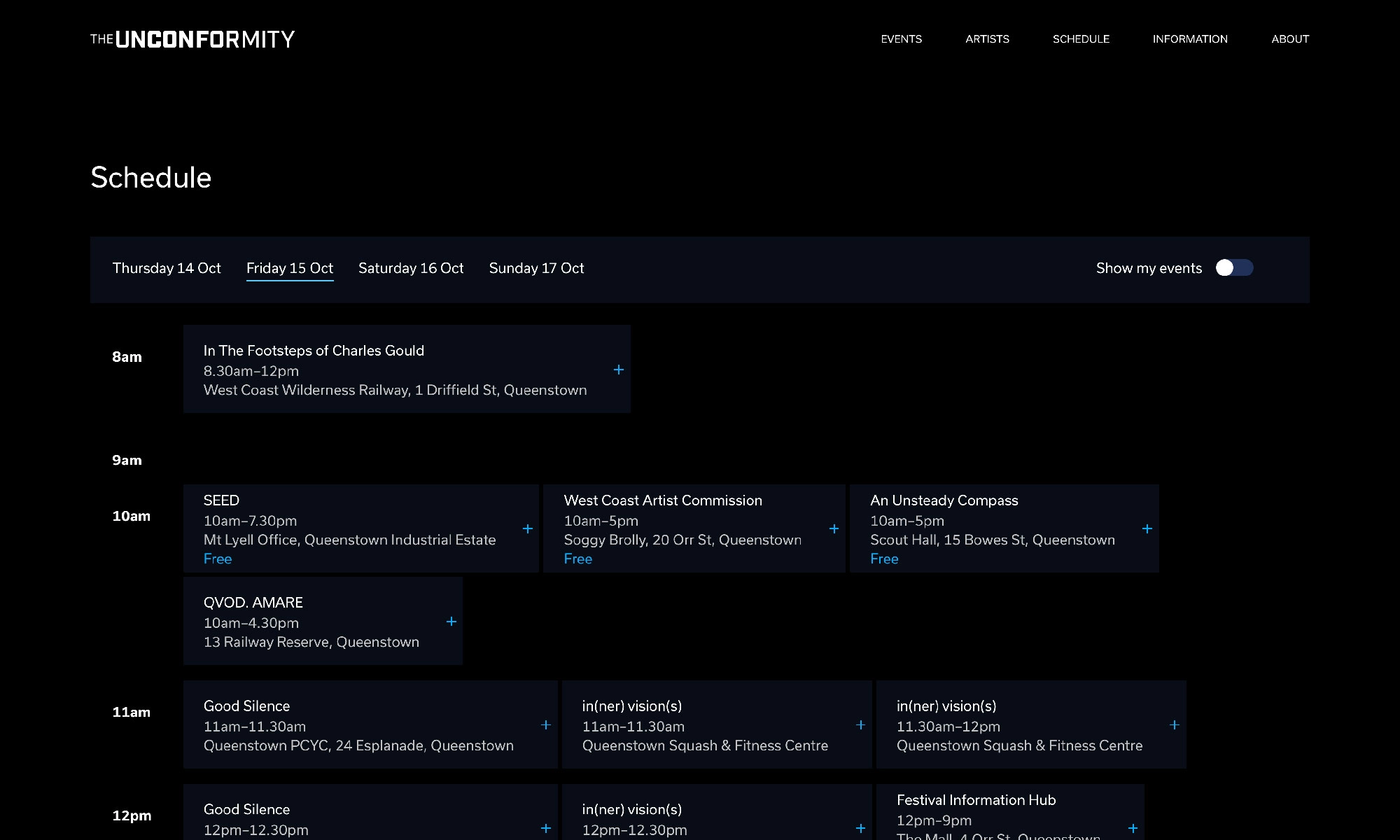Open the Events menu item
This screenshot has width=1400, height=840.
[901, 39]
